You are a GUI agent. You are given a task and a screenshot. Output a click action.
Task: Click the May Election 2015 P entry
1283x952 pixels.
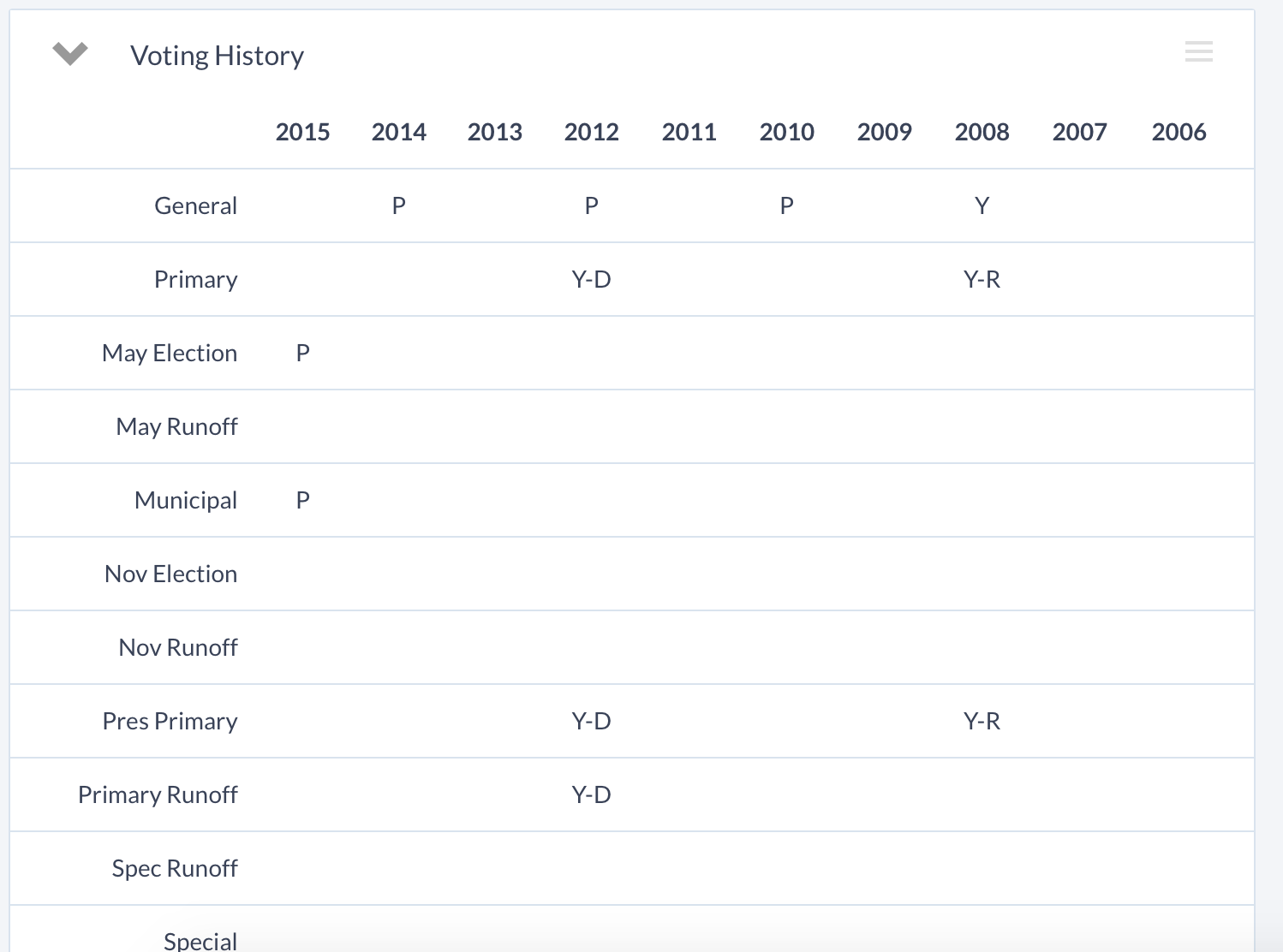[302, 353]
